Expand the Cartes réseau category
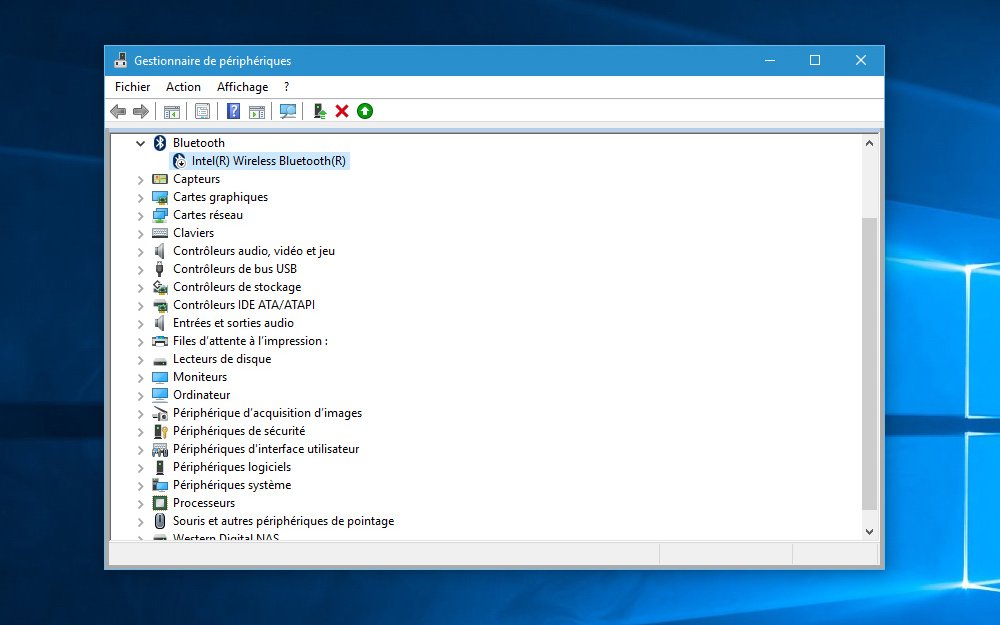Image resolution: width=1000 pixels, height=625 pixels. [x=140, y=215]
